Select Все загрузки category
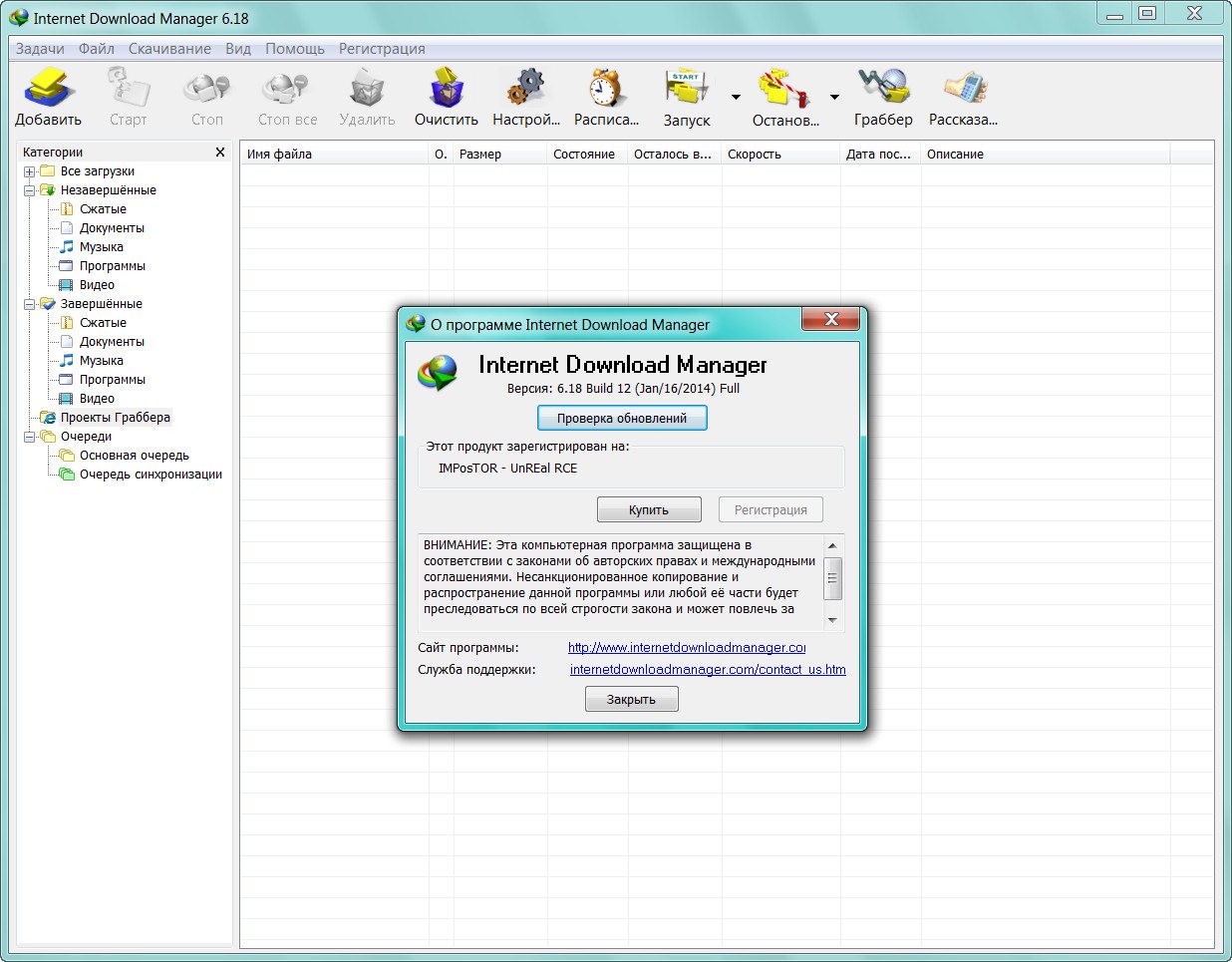Screen dimensions: 1232x962 click(x=98, y=171)
